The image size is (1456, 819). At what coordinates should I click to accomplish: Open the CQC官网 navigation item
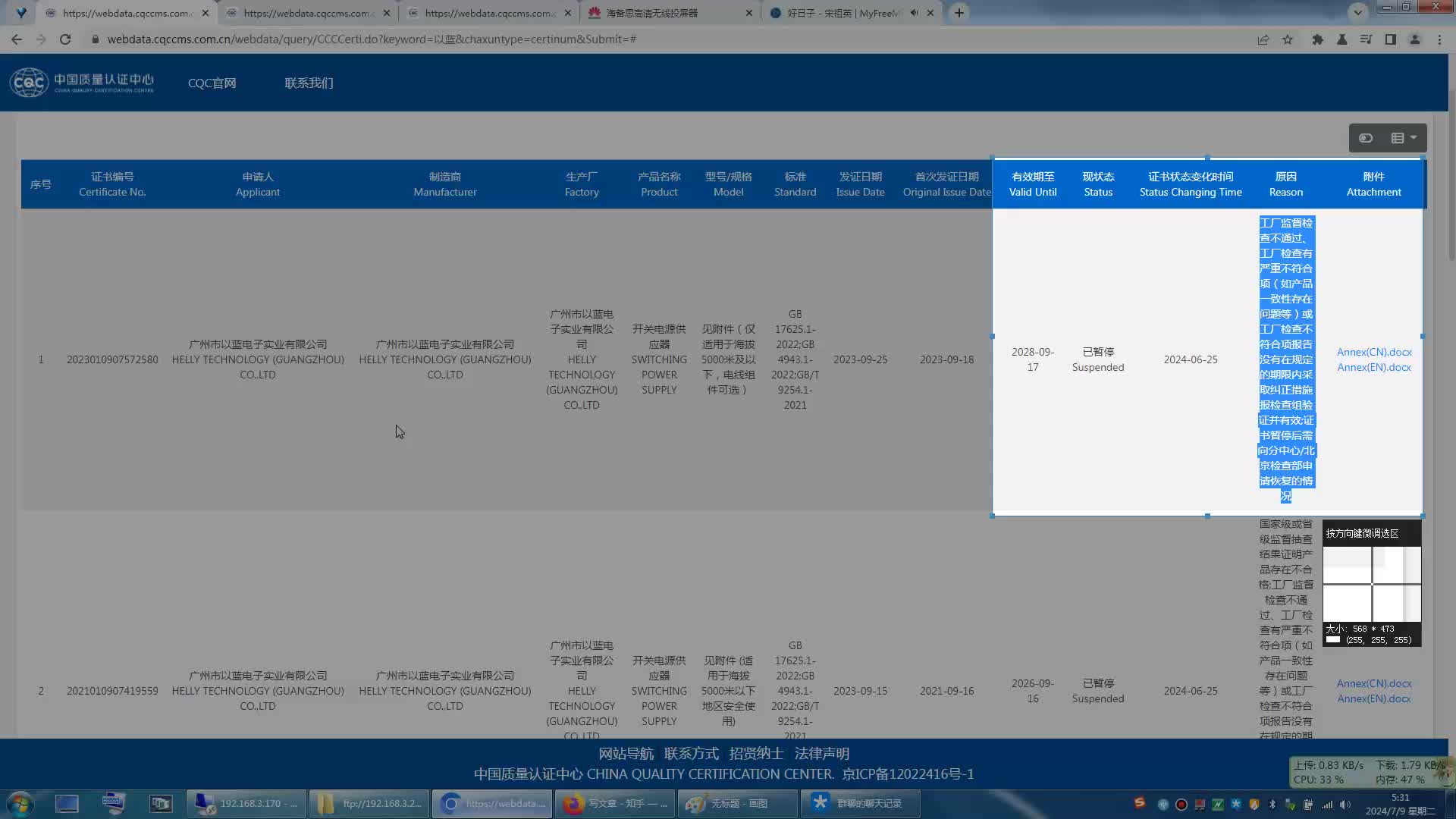[212, 83]
